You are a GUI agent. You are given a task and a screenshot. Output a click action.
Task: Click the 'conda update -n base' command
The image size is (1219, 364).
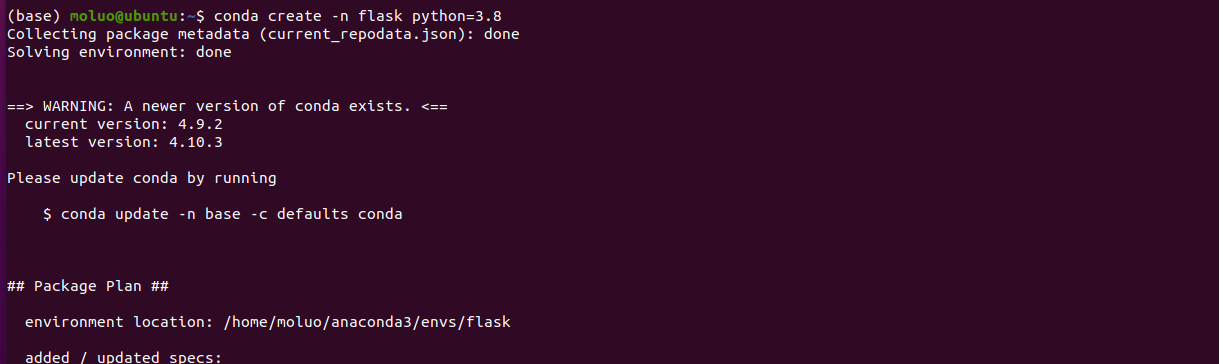tap(151, 214)
